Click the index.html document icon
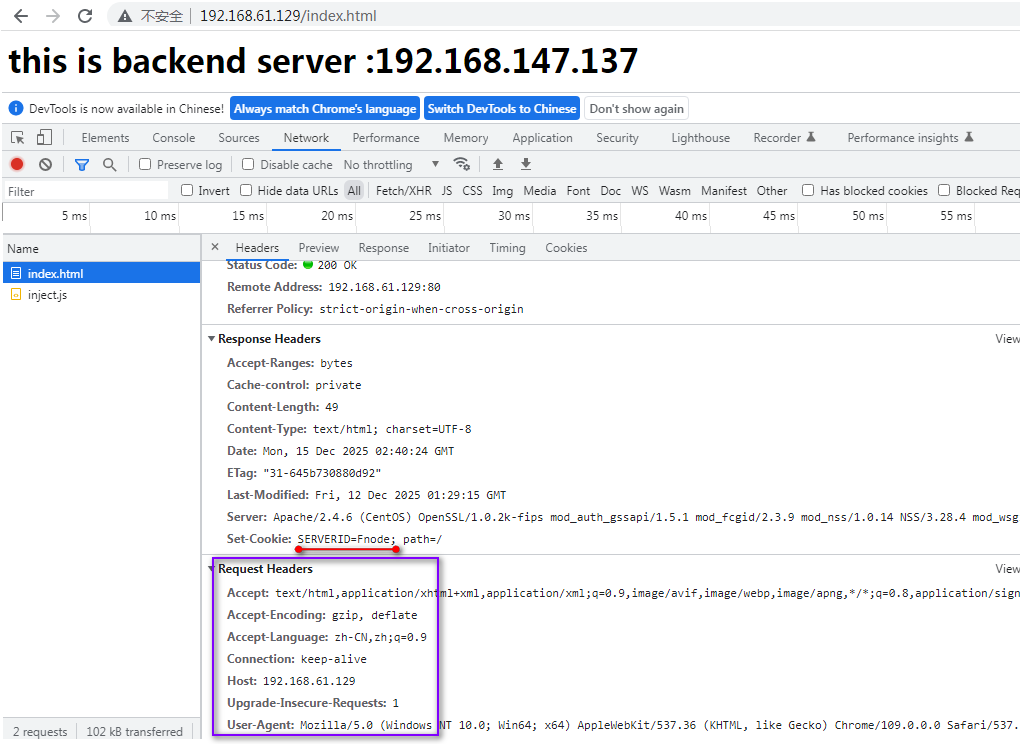 [16, 273]
